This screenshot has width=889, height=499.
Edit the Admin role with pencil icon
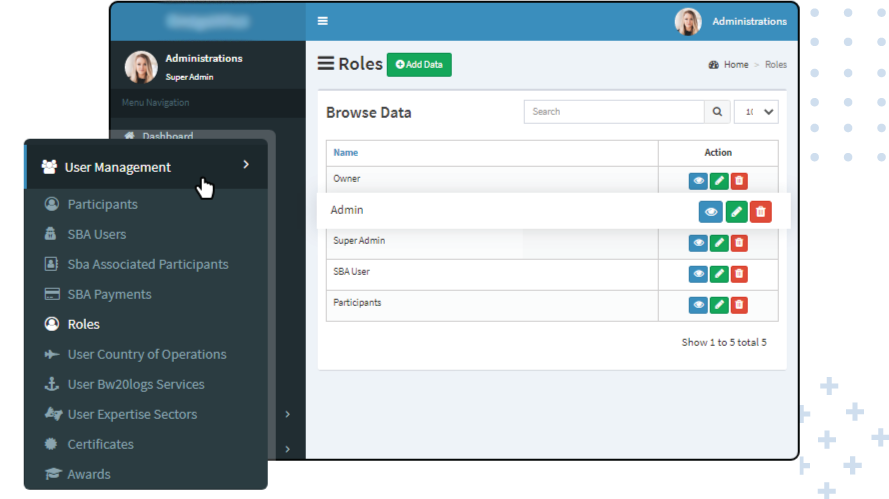[736, 212]
